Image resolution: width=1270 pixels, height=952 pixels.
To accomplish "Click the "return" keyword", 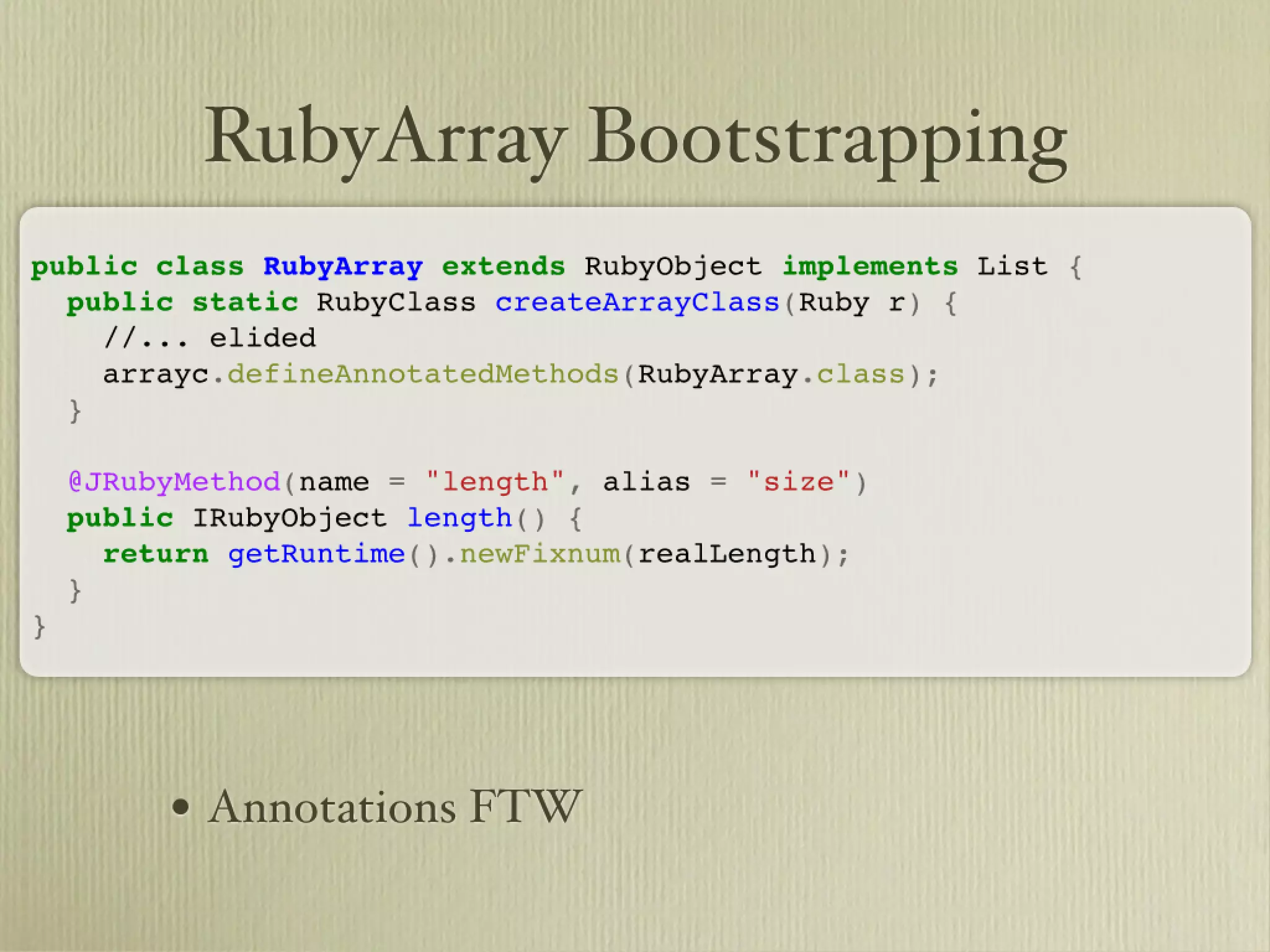I will point(156,554).
